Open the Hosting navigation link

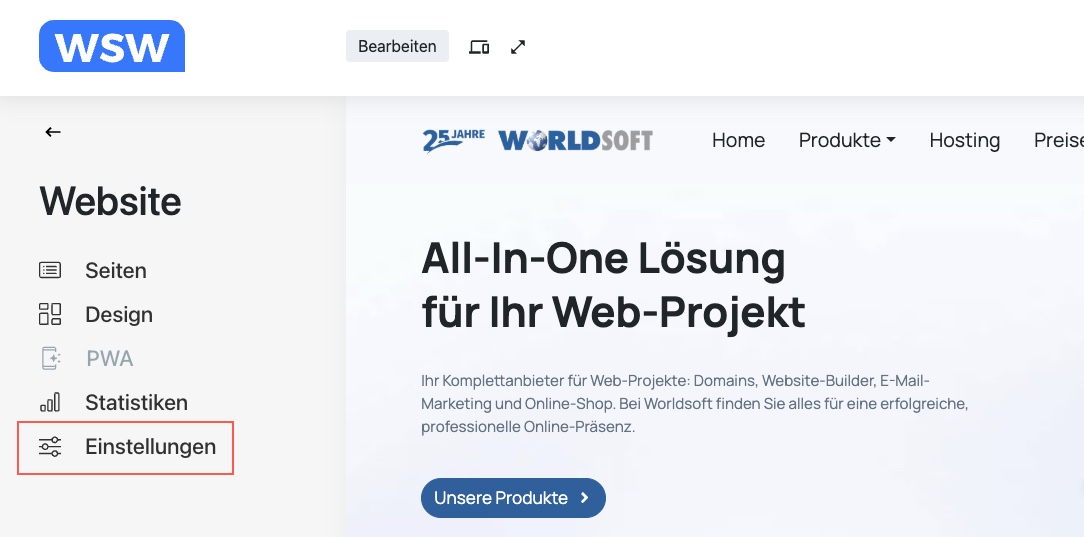(964, 140)
